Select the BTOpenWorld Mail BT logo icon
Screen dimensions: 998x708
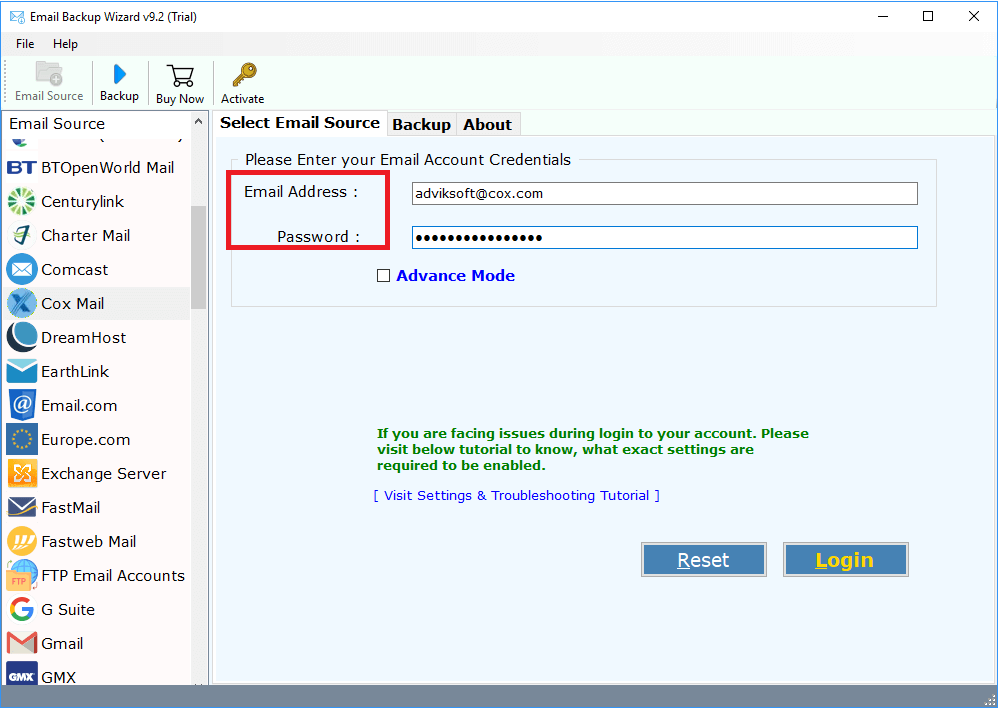pyautogui.click(x=22, y=167)
